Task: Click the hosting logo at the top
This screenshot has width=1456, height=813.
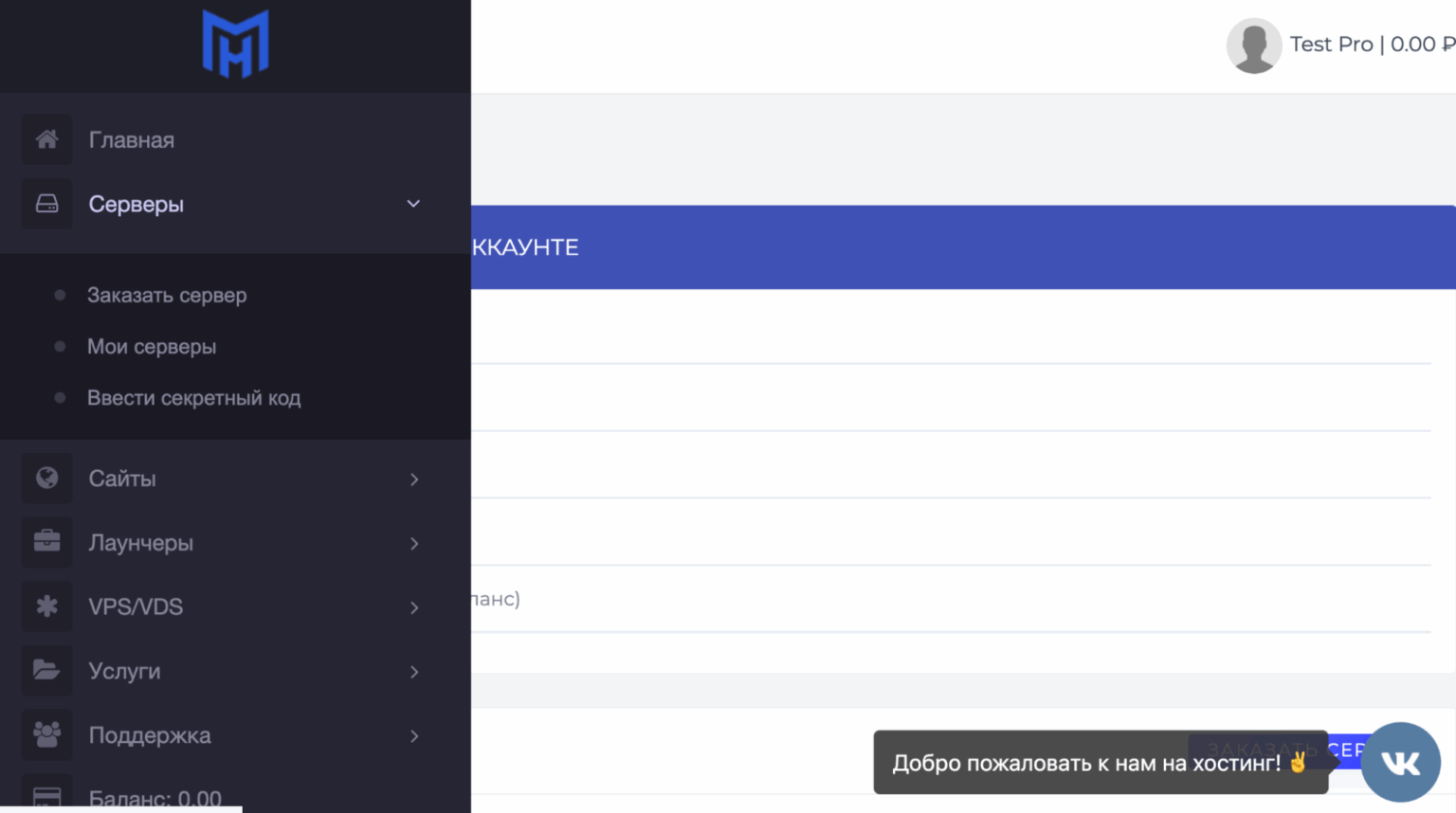Action: pos(235,43)
